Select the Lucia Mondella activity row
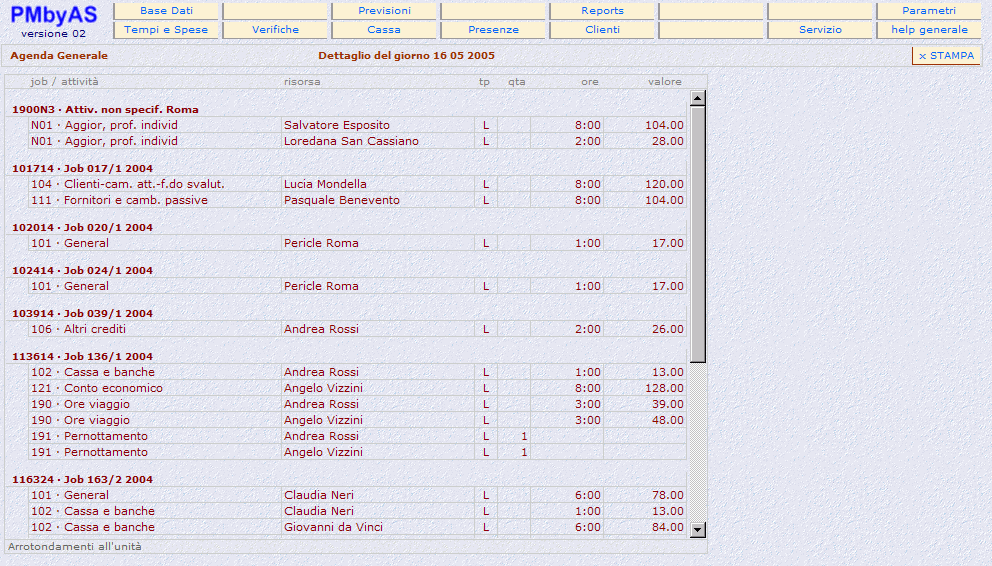Viewport: 992px width, 566px height. pyautogui.click(x=325, y=185)
